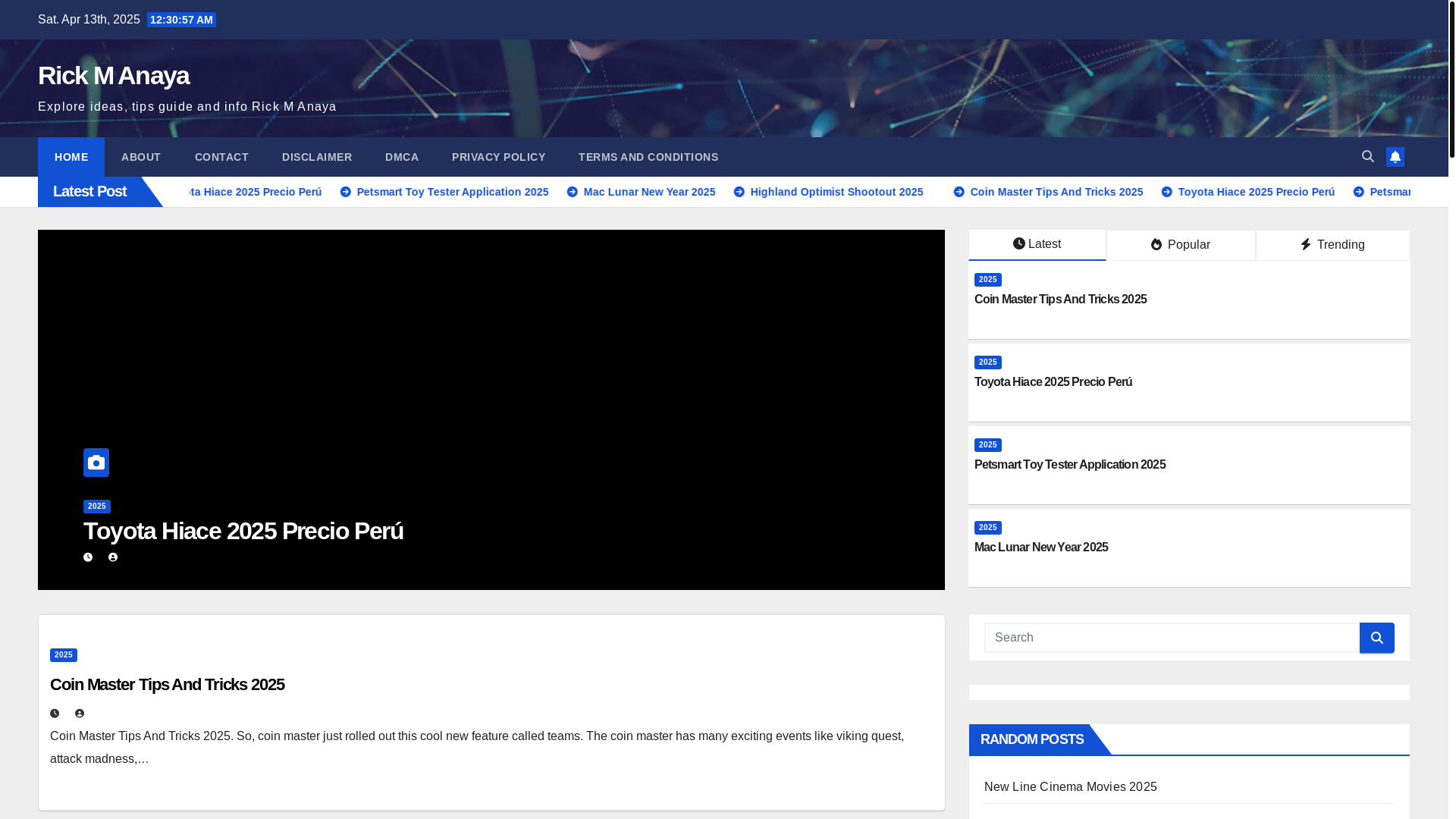1456x819 pixels.
Task: Open Toyota Hiace 2025 featured headline
Action: [243, 531]
